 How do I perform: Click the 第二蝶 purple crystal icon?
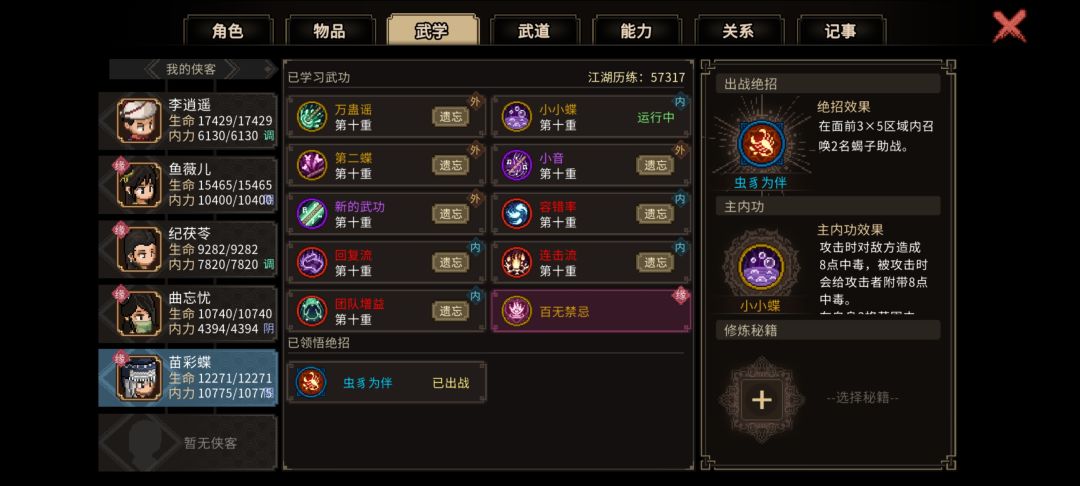[x=311, y=165]
